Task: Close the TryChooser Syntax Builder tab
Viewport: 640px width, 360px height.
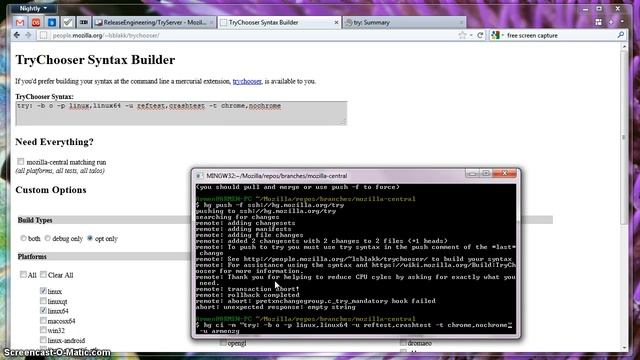Action: [336, 22]
